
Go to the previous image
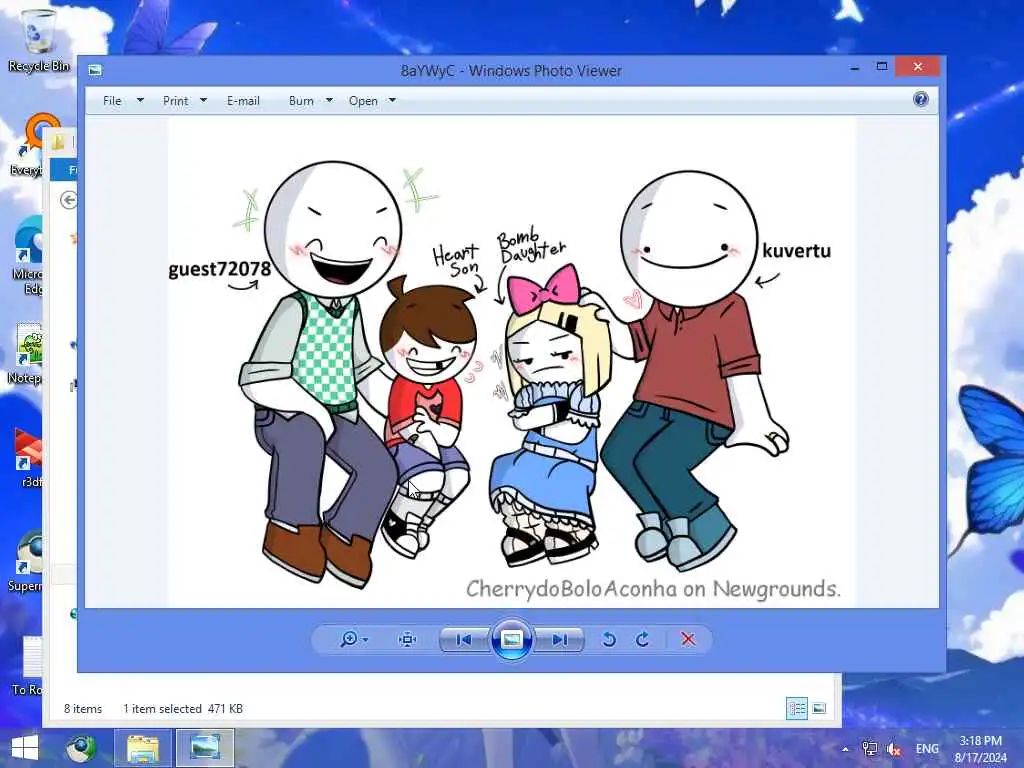[464, 639]
